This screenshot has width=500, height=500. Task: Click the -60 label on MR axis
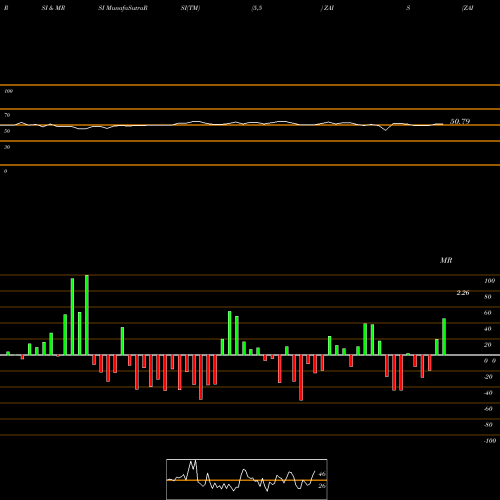click(488, 409)
